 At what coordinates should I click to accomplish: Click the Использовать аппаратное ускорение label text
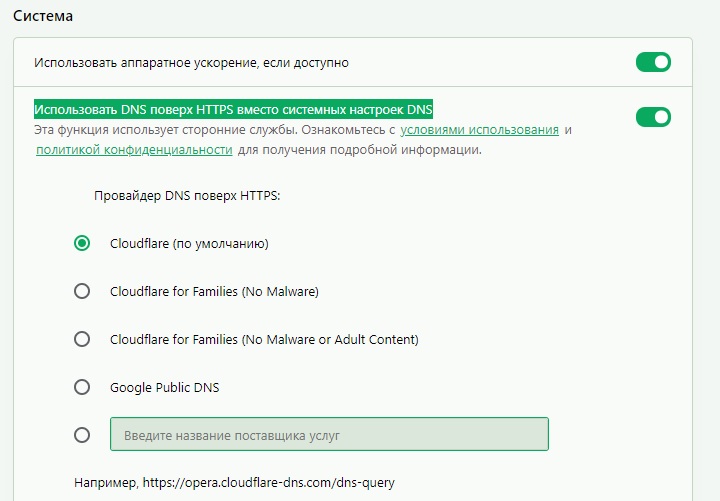191,62
